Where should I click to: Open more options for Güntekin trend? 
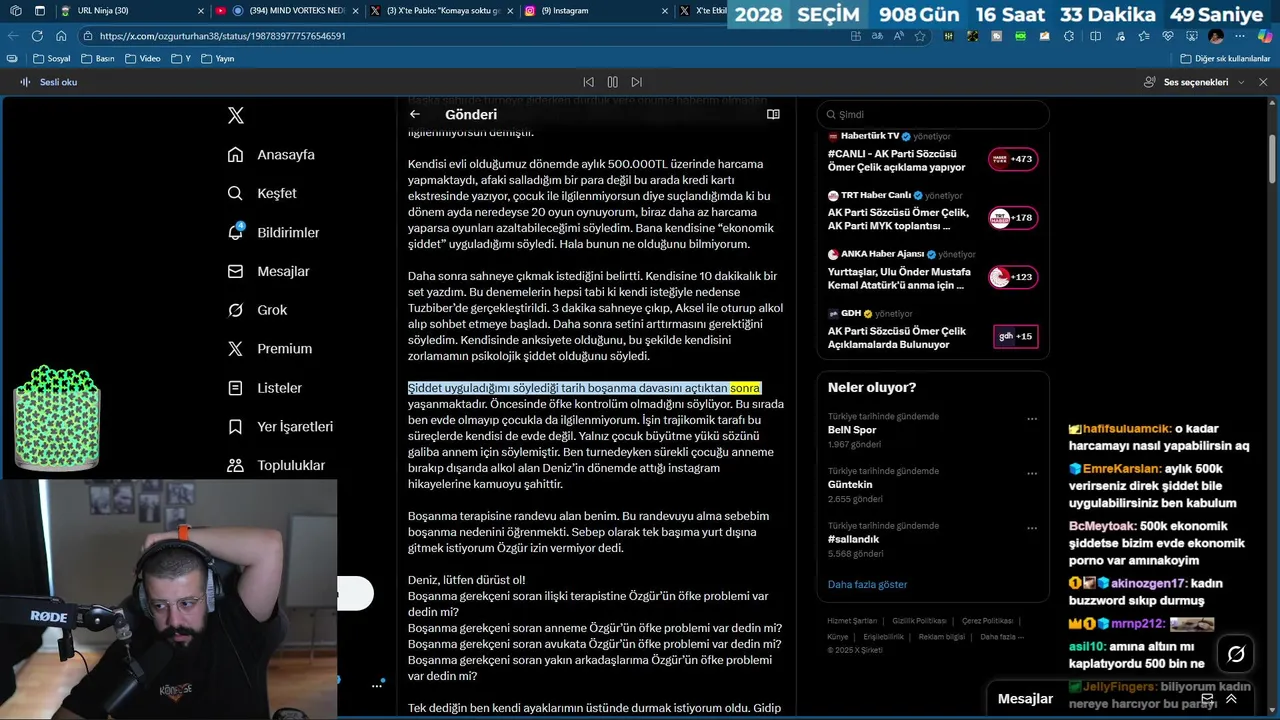coord(1032,473)
